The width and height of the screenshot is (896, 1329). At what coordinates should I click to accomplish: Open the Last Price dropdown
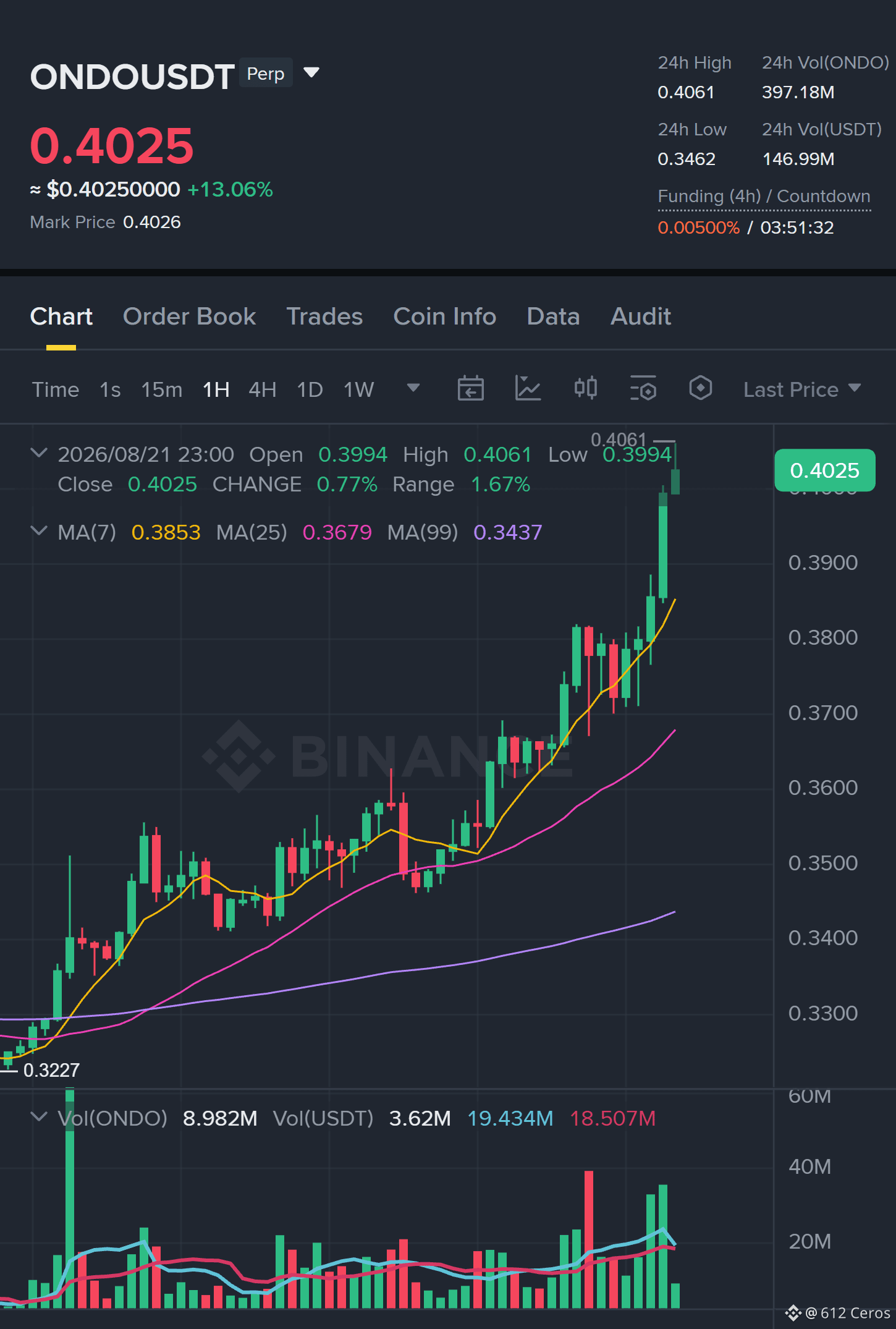801,389
